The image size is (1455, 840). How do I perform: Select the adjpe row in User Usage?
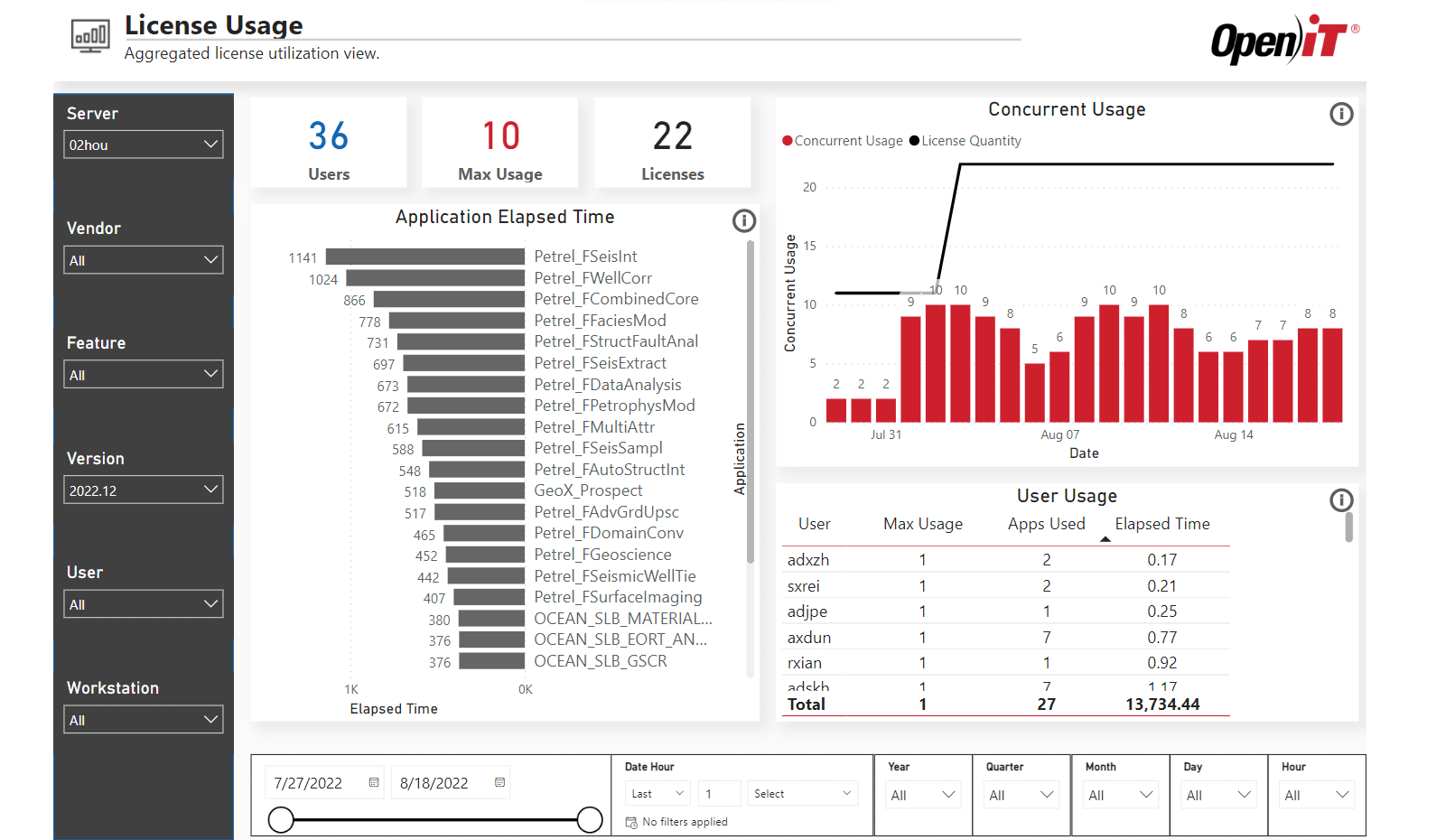click(1005, 611)
